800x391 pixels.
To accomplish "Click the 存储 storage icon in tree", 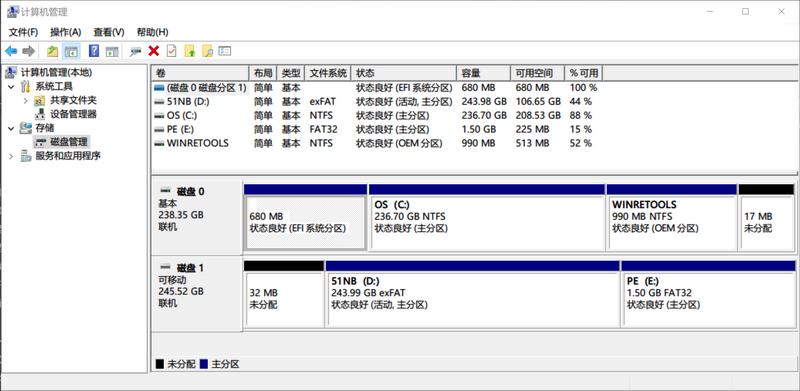I will pyautogui.click(x=26, y=128).
